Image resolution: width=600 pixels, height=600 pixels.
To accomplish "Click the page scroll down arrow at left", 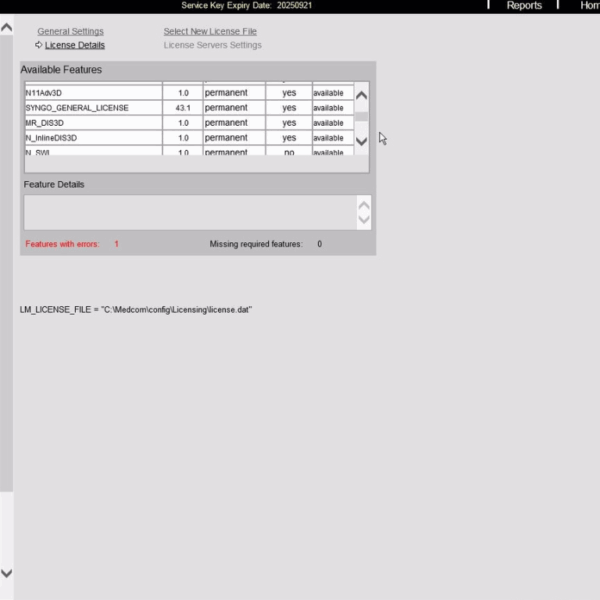I will coord(7,573).
